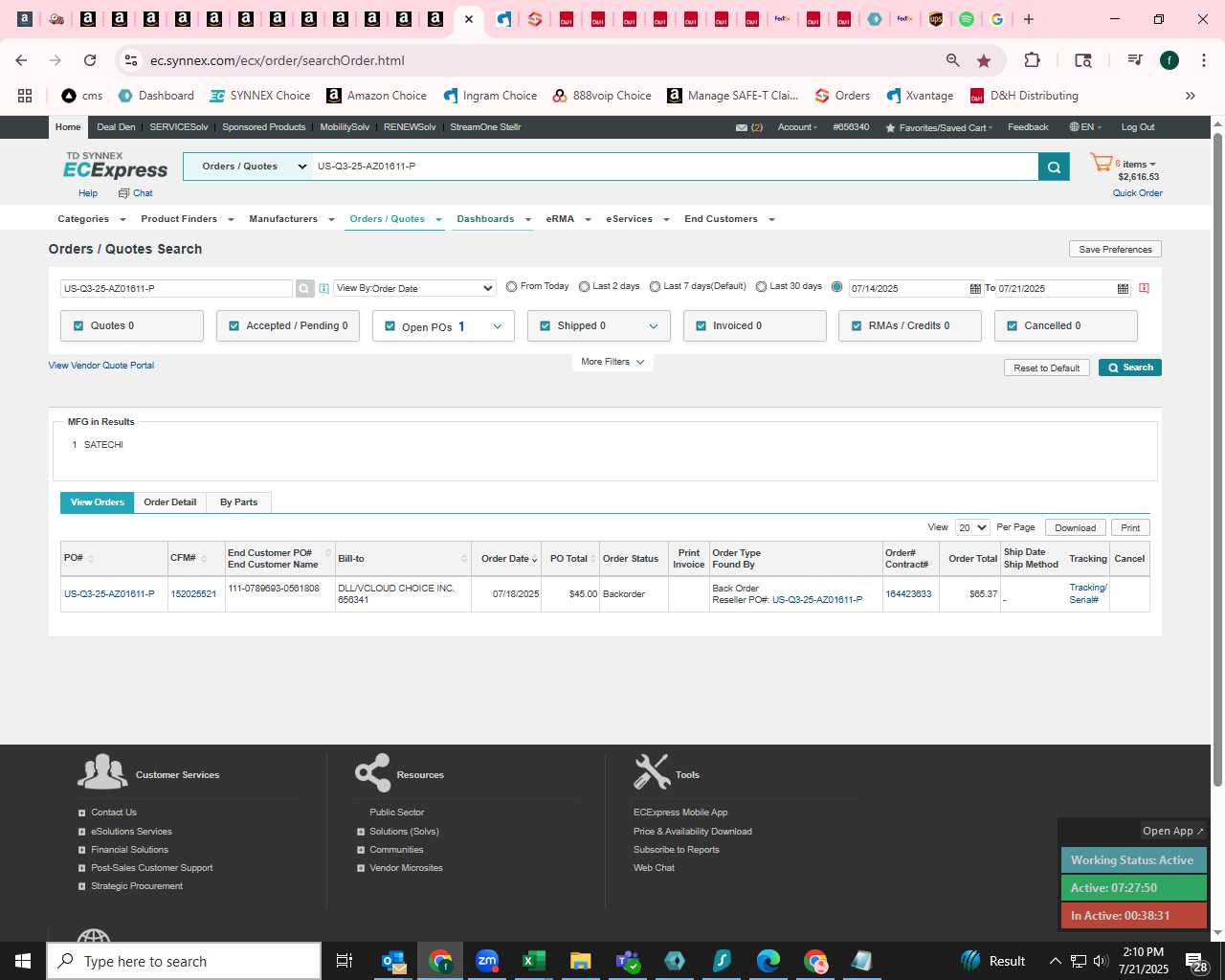Open the View Vendor Quote Portal link
Image resolution: width=1225 pixels, height=980 pixels.
101,366
